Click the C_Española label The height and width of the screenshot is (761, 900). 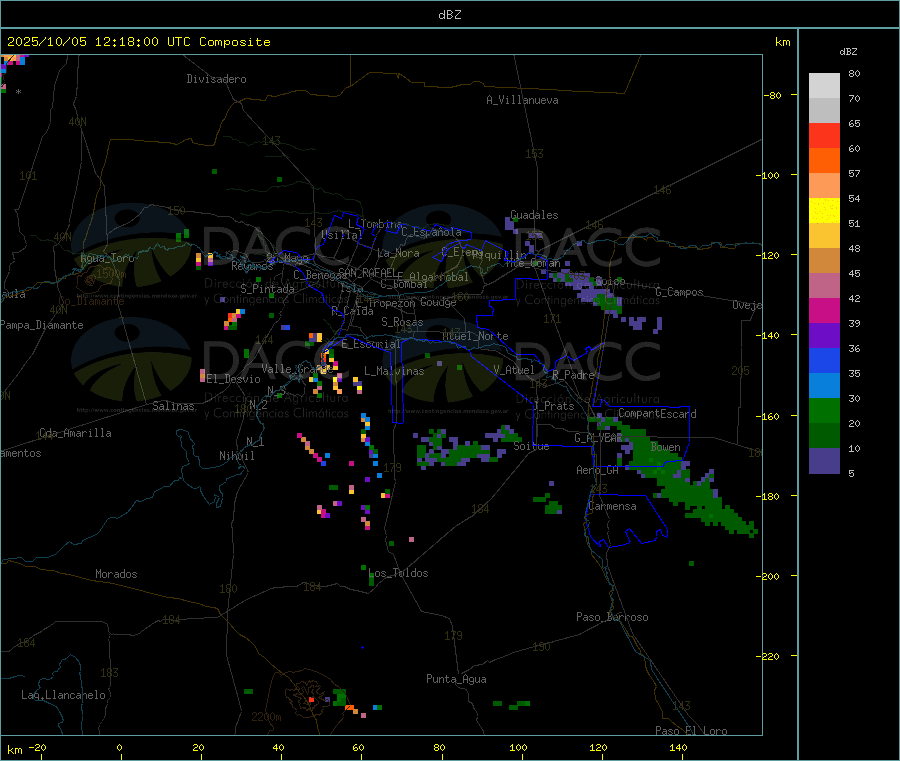432,232
